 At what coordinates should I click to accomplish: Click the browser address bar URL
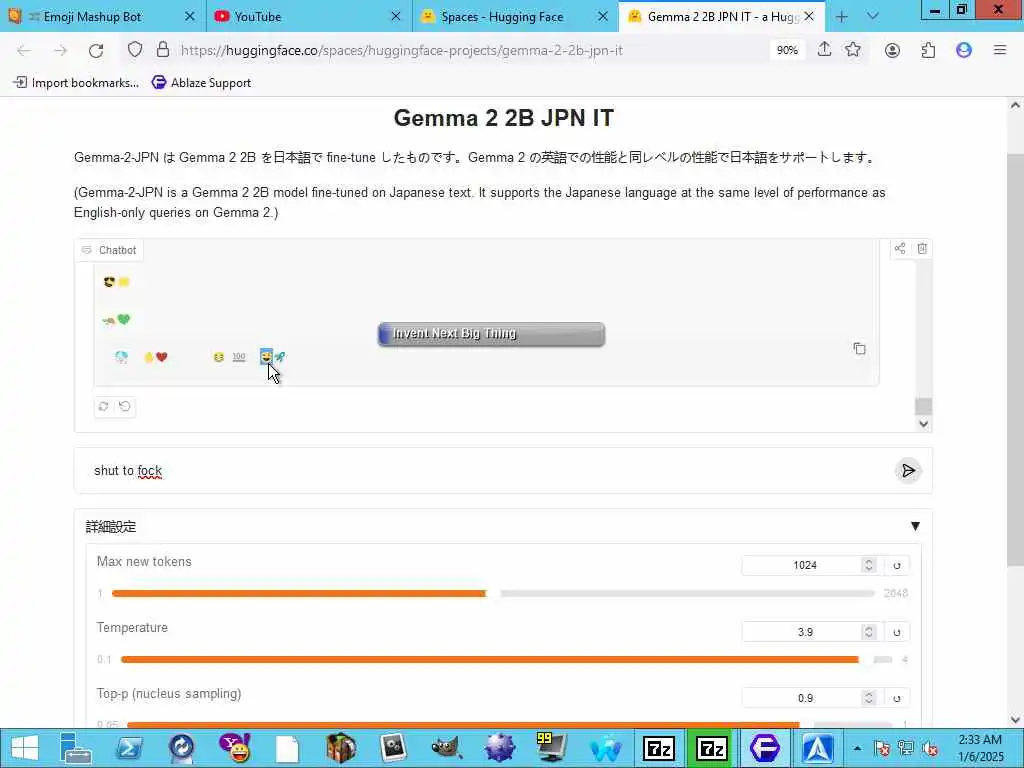pyautogui.click(x=402, y=50)
